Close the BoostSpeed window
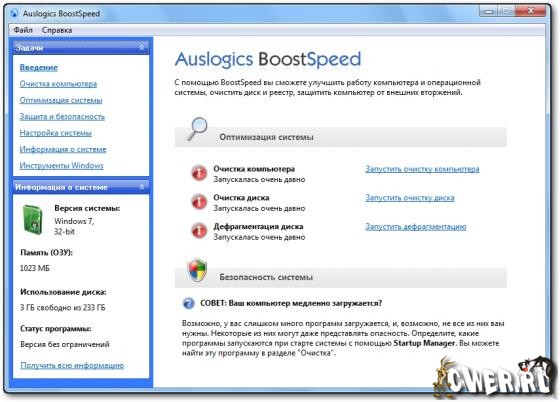Screen dimensions: 560x402 [531, 11]
